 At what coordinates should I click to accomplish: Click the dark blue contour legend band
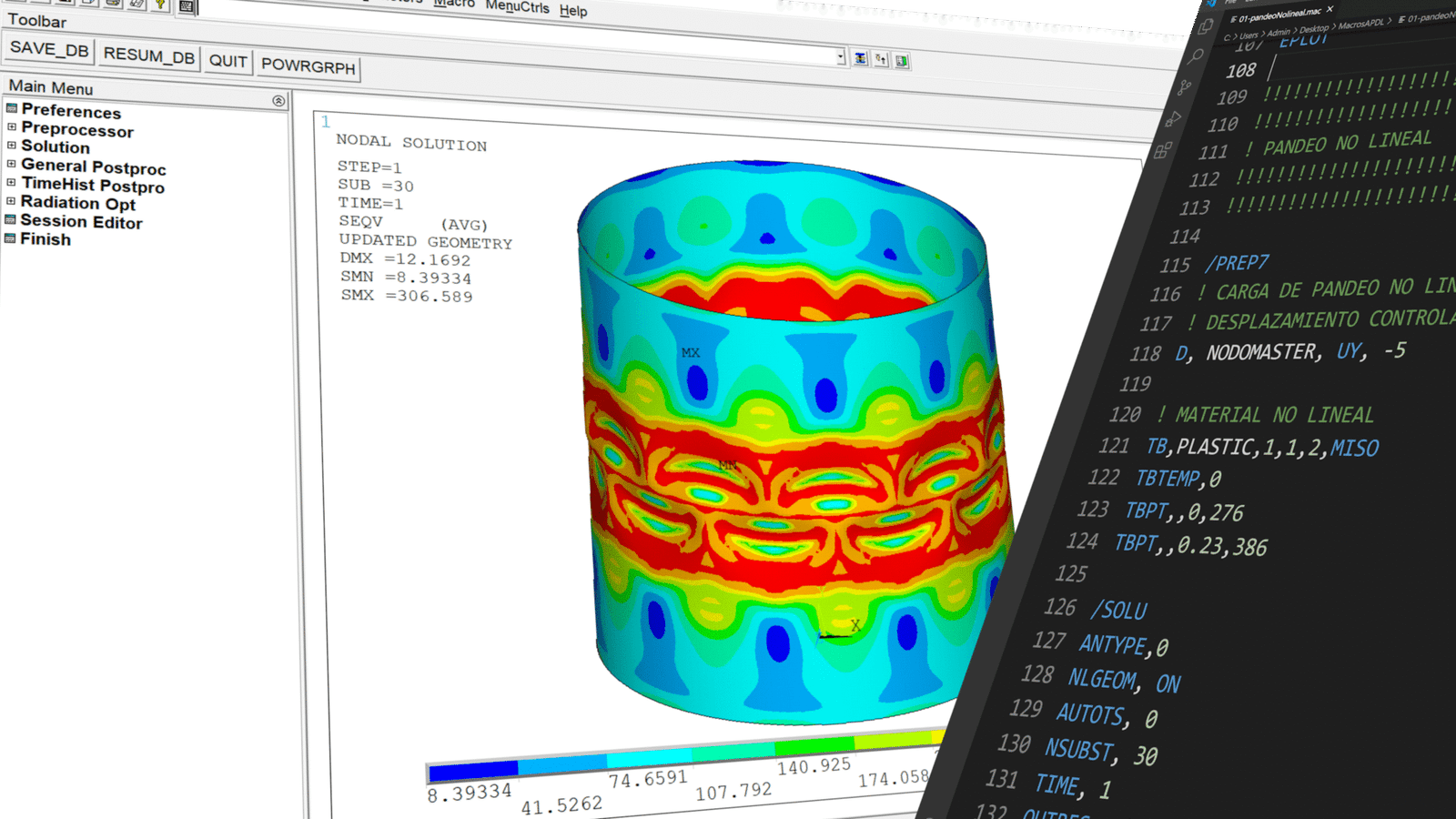pyautogui.click(x=473, y=771)
